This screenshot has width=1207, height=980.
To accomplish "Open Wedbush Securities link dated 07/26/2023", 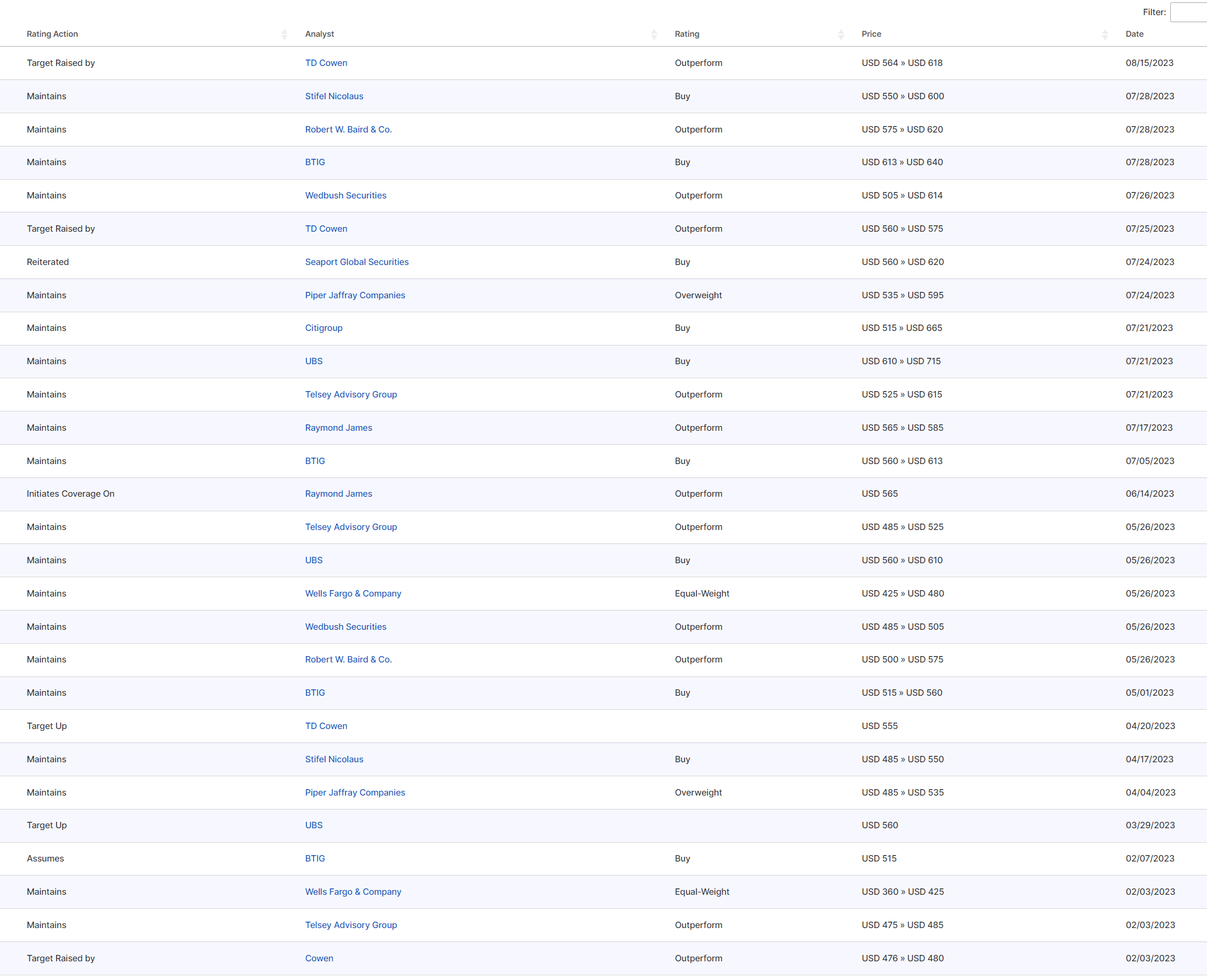I will [346, 196].
